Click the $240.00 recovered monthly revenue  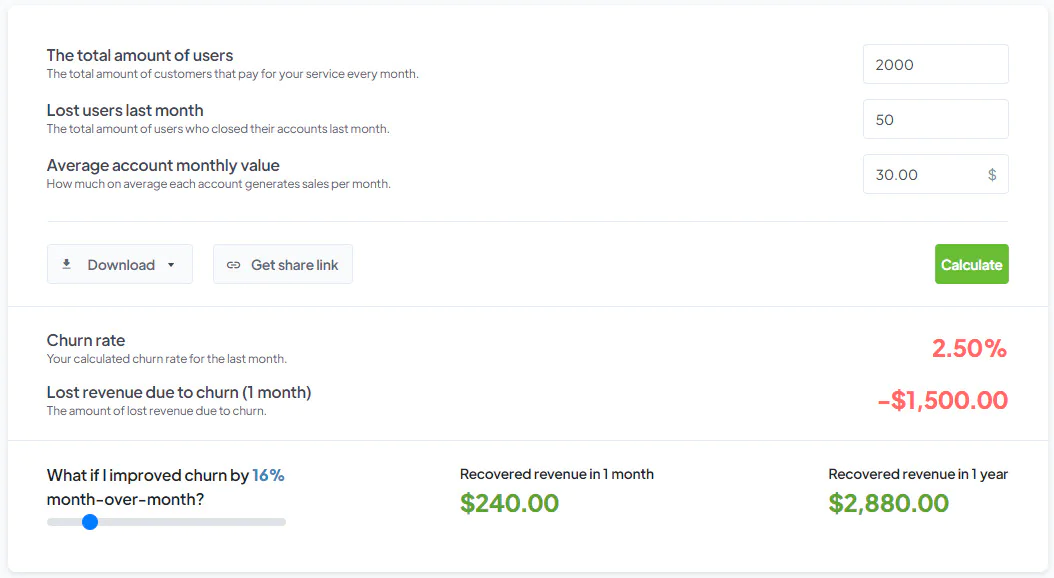click(510, 503)
